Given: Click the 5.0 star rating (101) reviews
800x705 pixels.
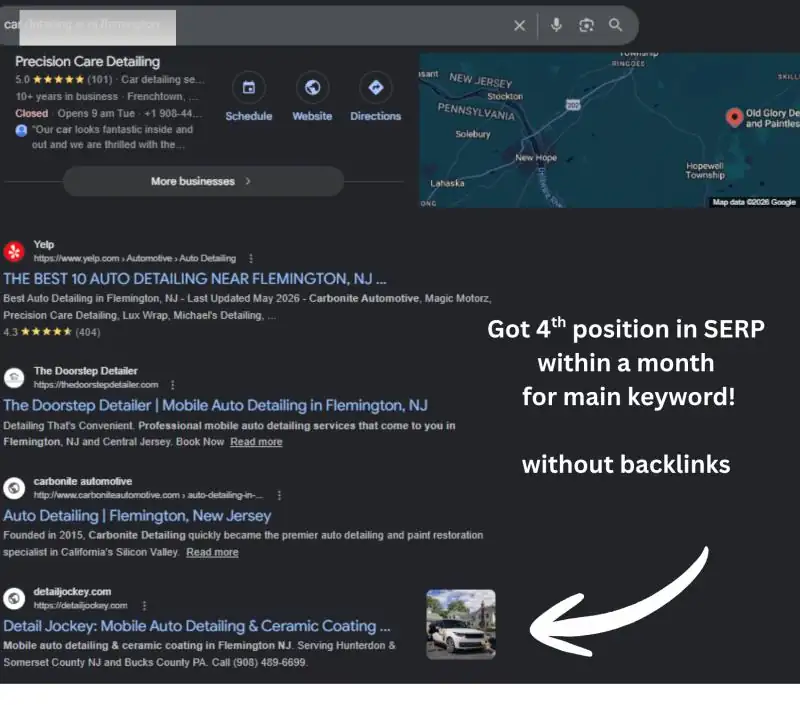Looking at the screenshot, I should 64,80.
